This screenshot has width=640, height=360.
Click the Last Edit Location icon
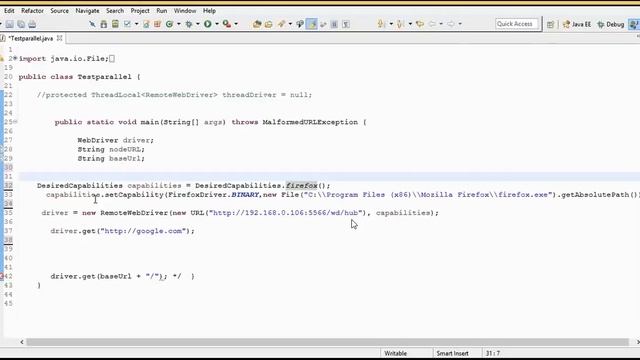coord(420,24)
